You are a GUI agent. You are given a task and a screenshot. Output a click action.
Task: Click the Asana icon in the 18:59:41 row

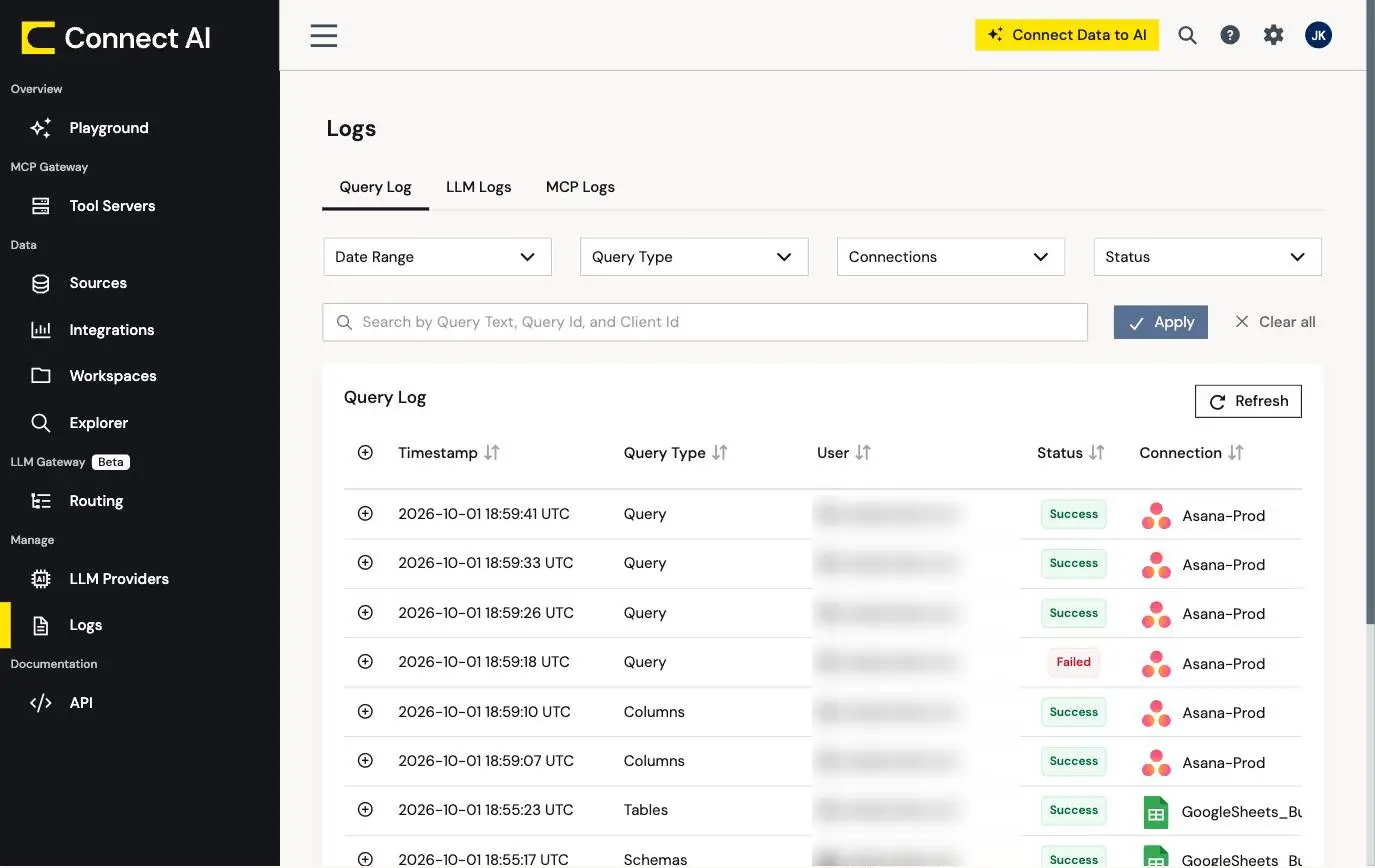(x=1156, y=515)
